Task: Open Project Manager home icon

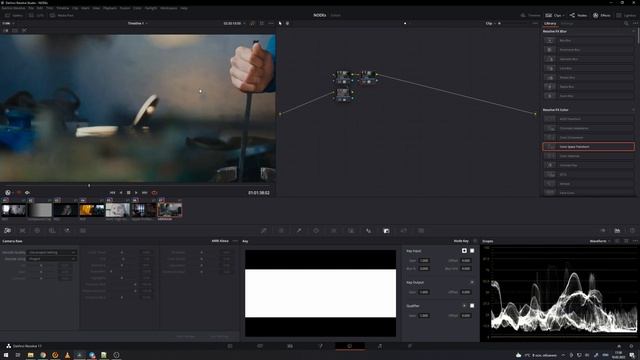Action: click(619, 346)
